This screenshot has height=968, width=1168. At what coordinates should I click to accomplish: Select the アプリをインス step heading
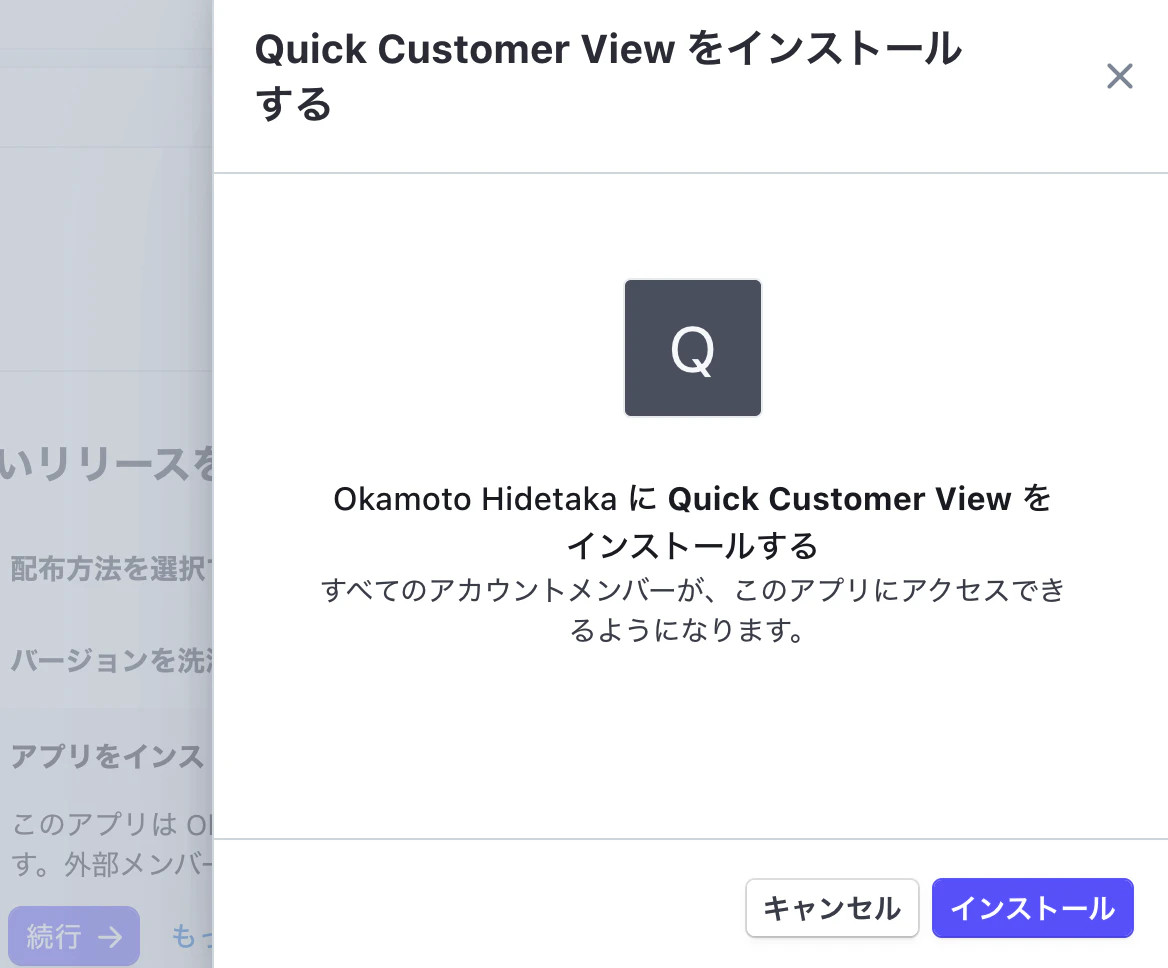pyautogui.click(x=107, y=756)
